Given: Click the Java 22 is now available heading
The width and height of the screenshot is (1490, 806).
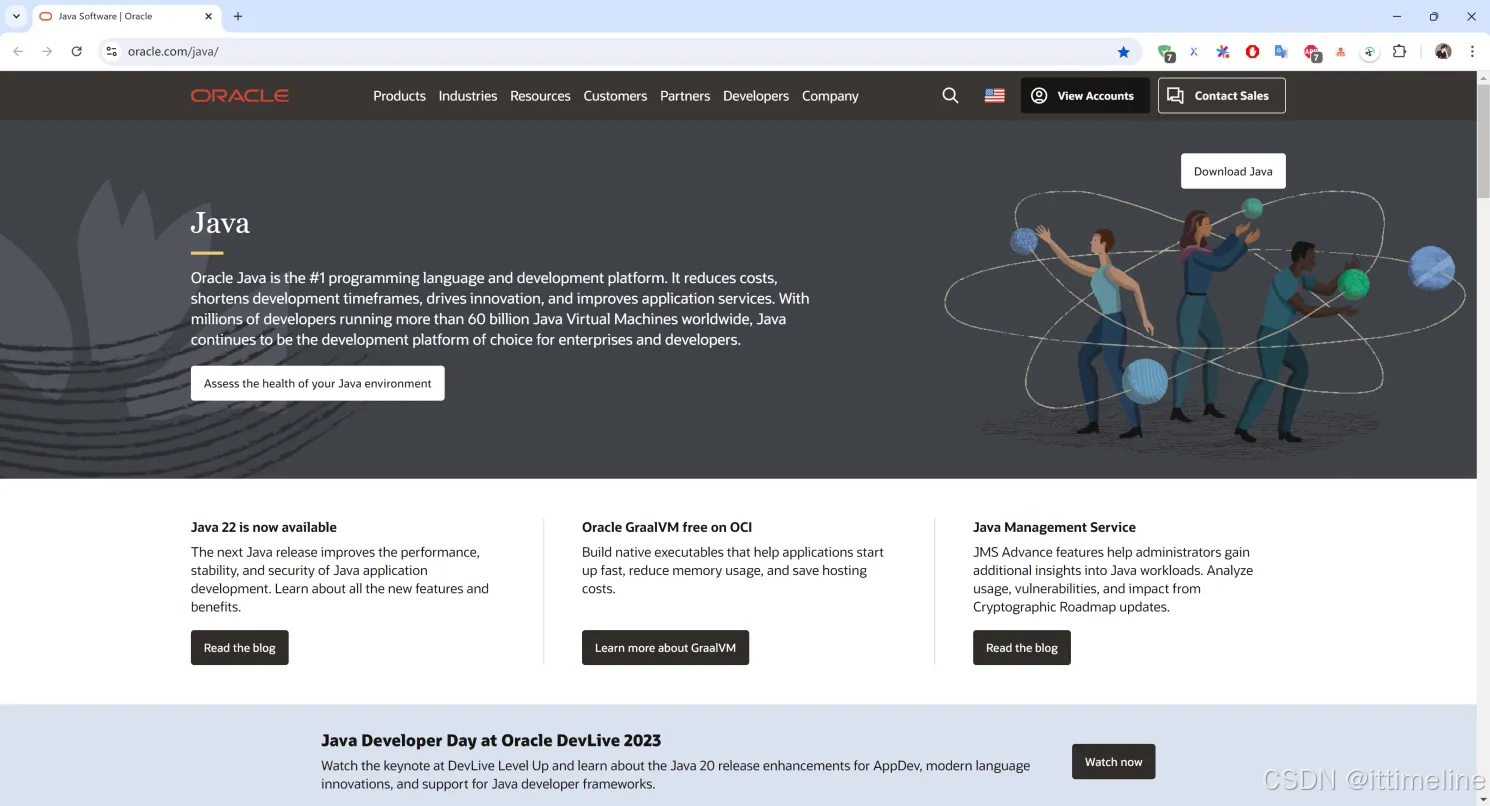Looking at the screenshot, I should 264,527.
